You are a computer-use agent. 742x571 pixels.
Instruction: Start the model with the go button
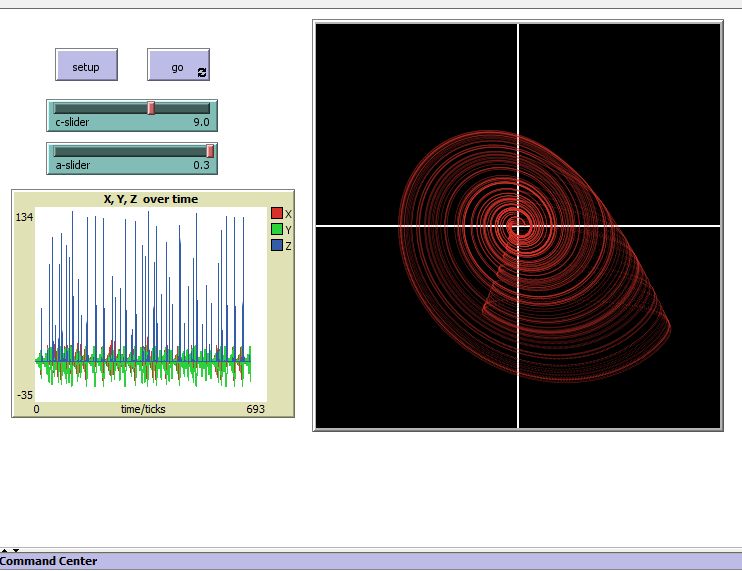[177, 67]
